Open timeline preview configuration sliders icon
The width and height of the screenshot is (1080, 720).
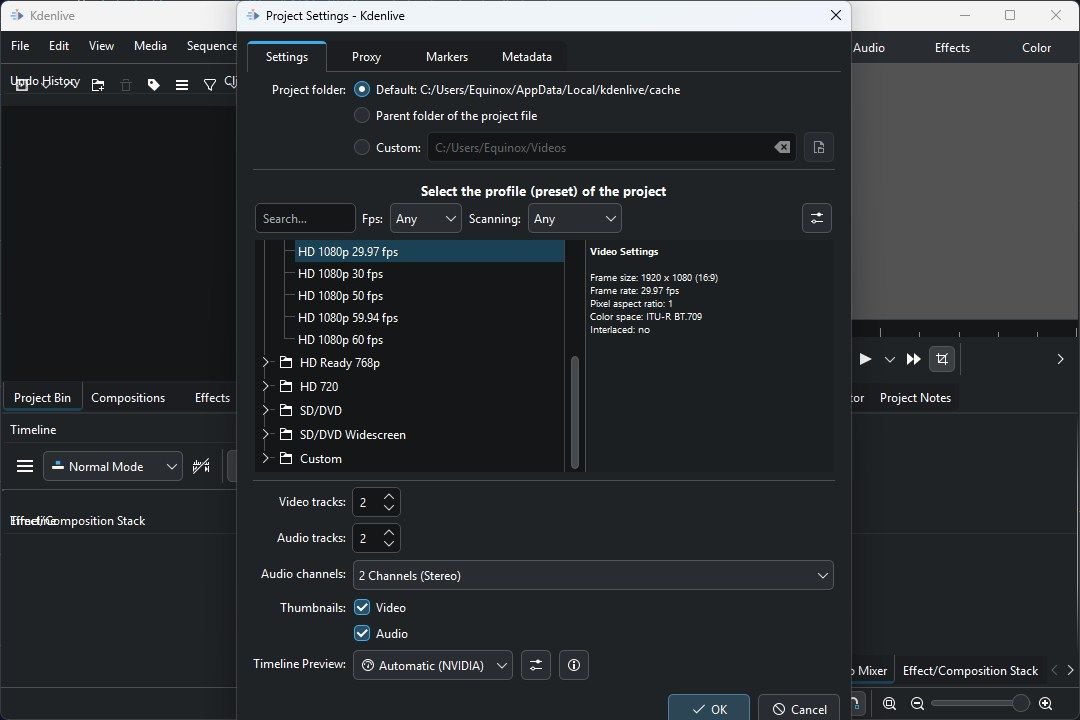(x=536, y=666)
